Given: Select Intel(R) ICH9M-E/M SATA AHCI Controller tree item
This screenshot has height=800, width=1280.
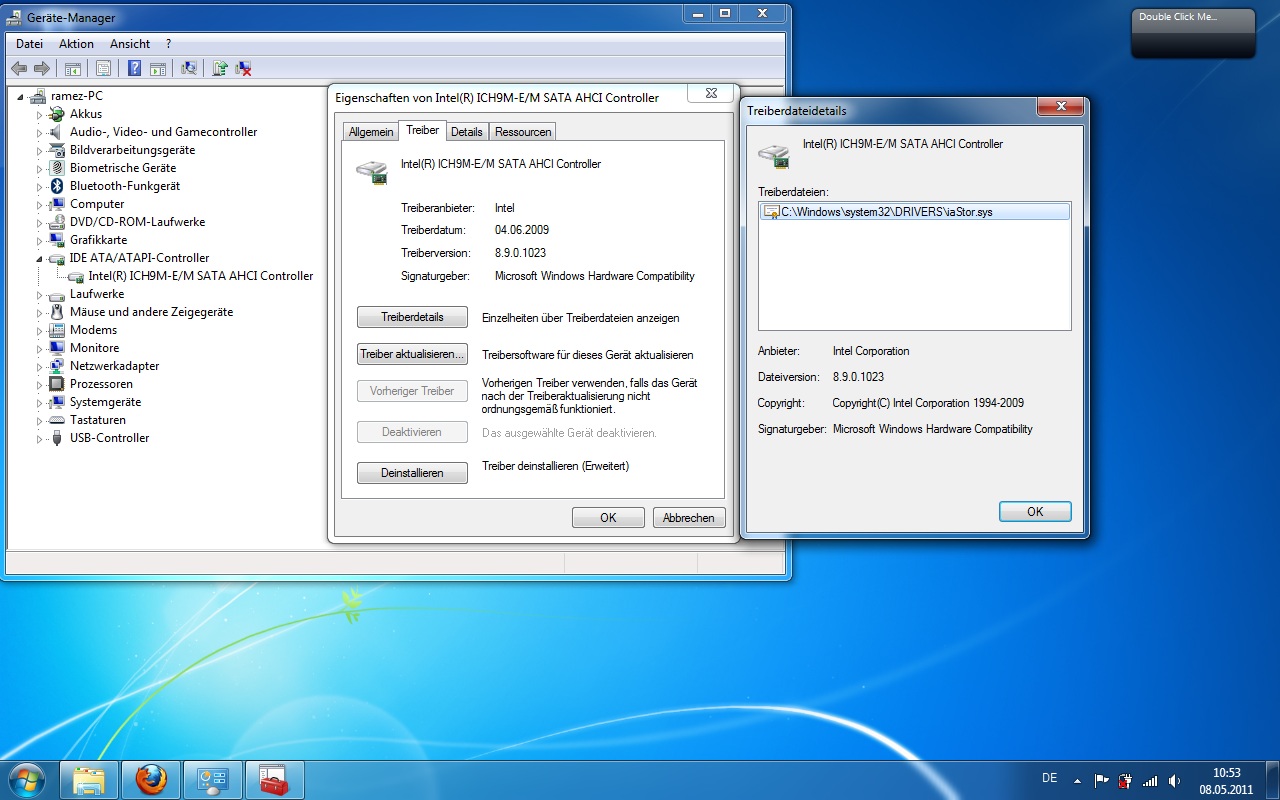Looking at the screenshot, I should point(201,276).
